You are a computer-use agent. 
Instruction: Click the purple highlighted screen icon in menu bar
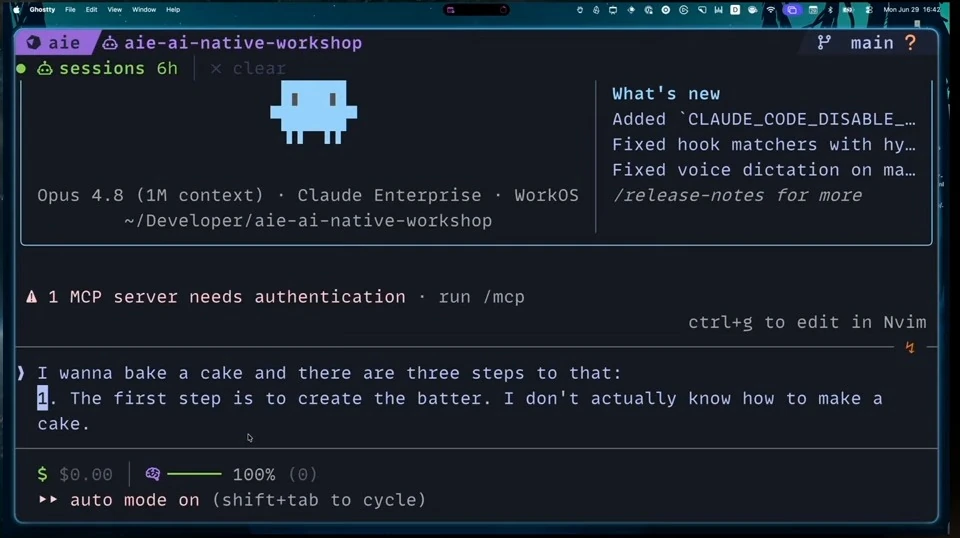click(x=792, y=10)
